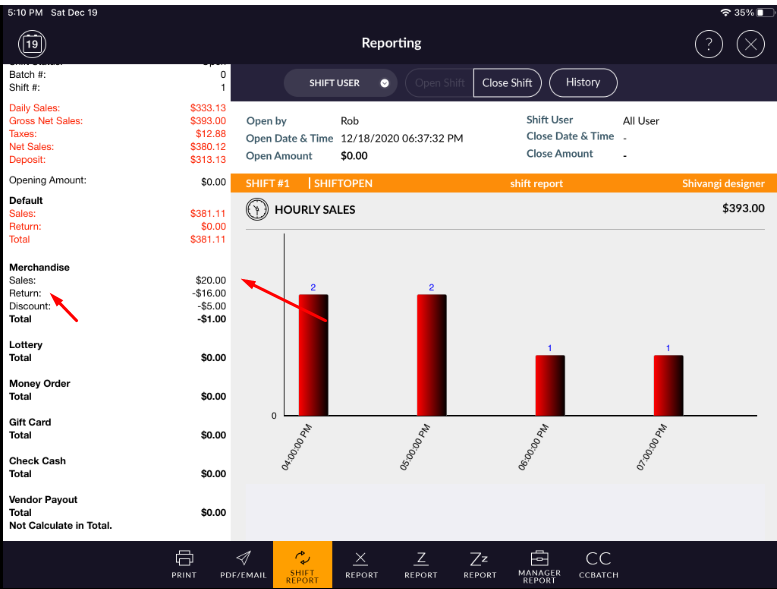Open the Zz Report
This screenshot has height=589, width=777.
(x=479, y=564)
